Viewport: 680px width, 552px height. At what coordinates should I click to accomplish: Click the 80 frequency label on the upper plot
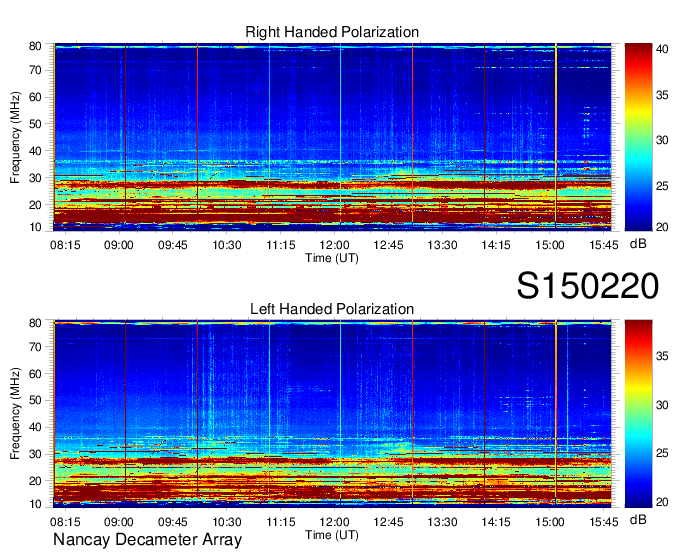point(35,46)
